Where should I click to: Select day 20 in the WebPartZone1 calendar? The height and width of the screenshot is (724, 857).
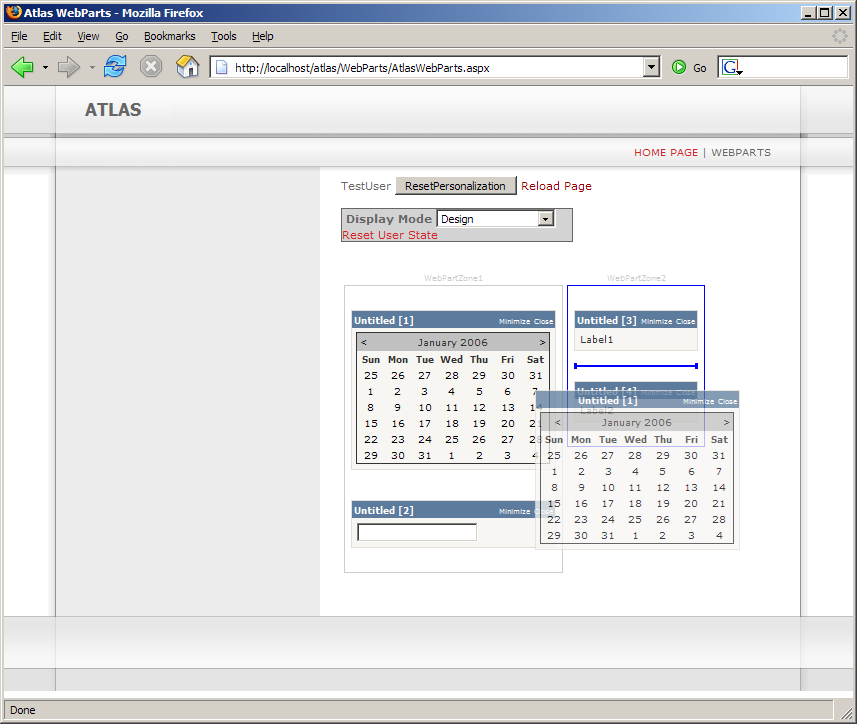coord(508,423)
